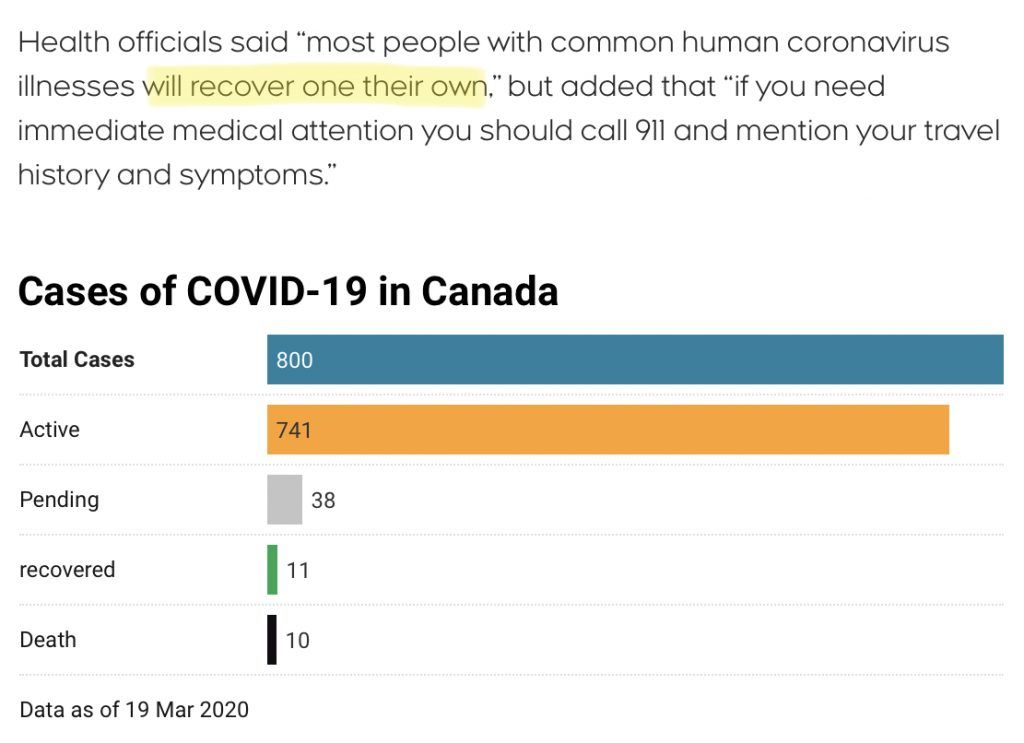Click the Pending value 38
The height and width of the screenshot is (743, 1024).
(x=323, y=500)
